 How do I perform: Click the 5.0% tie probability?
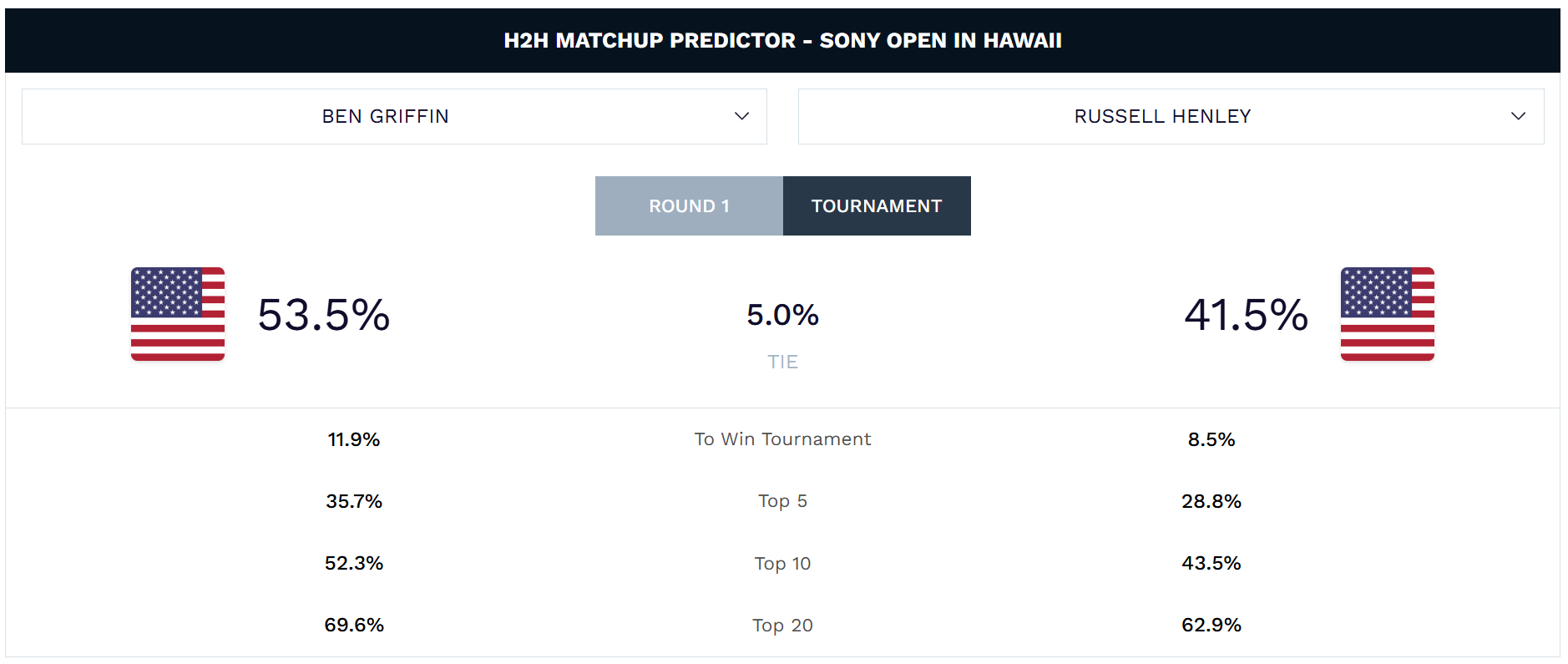[782, 315]
